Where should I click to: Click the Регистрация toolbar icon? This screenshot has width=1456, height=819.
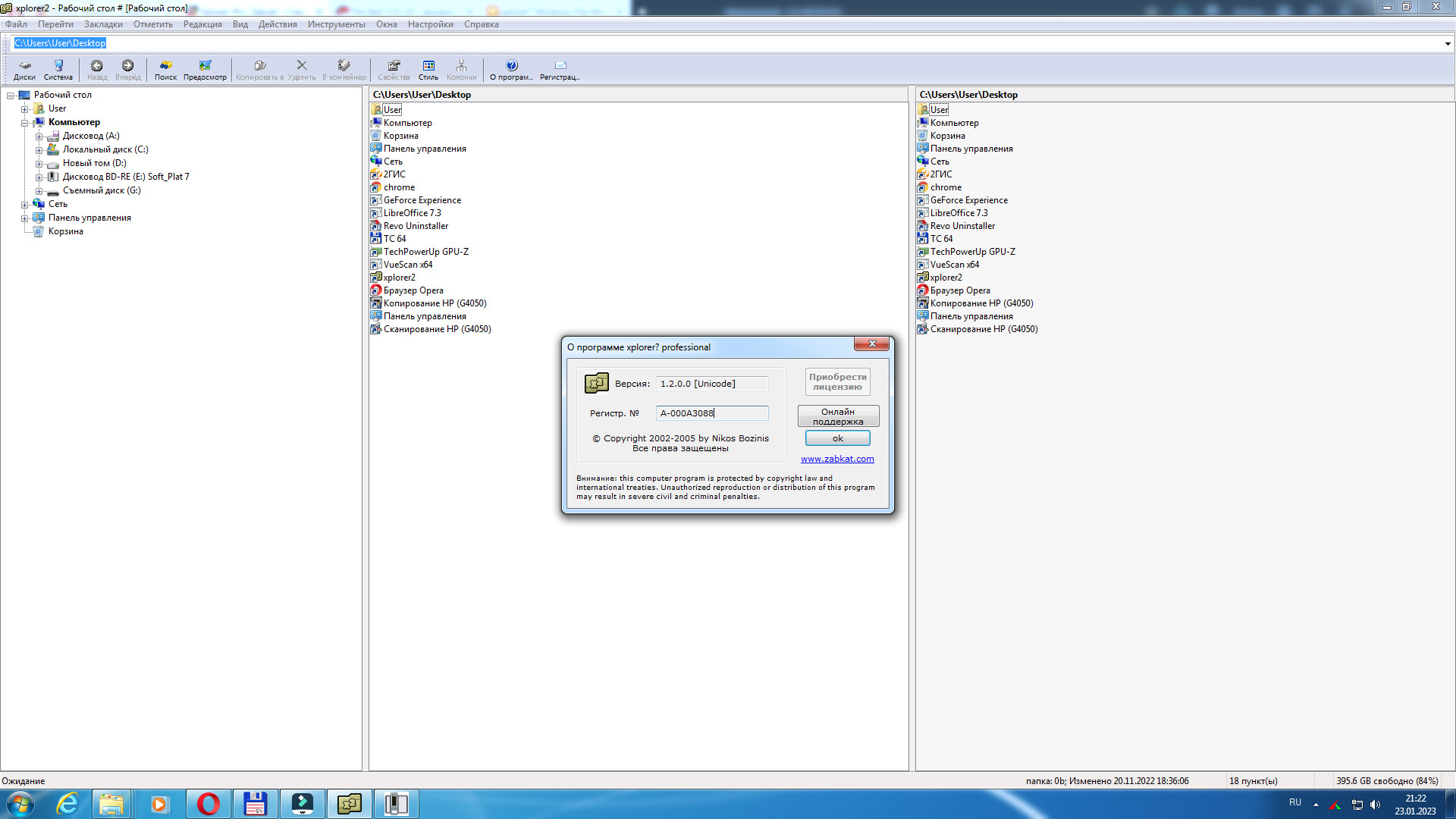[560, 69]
